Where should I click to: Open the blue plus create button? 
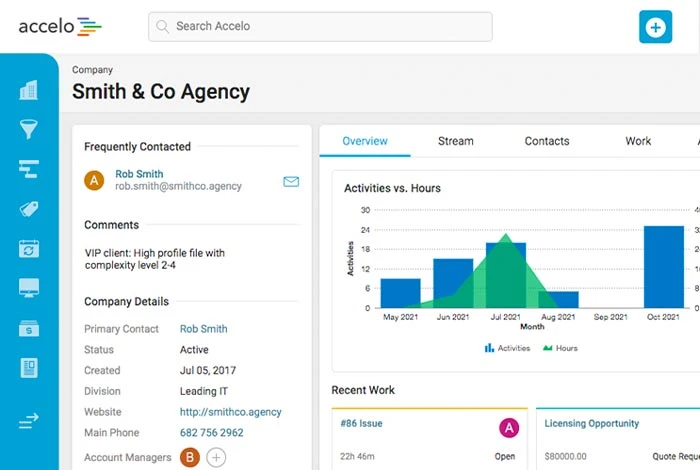tap(655, 27)
